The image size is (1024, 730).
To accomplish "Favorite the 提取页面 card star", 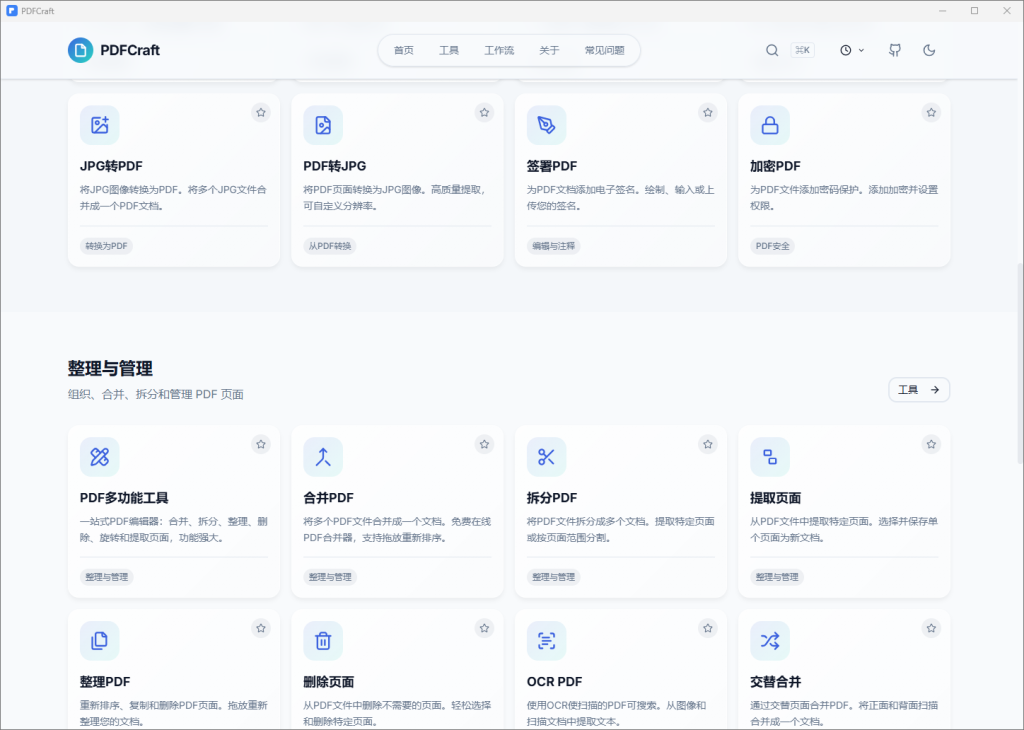I will point(931,444).
